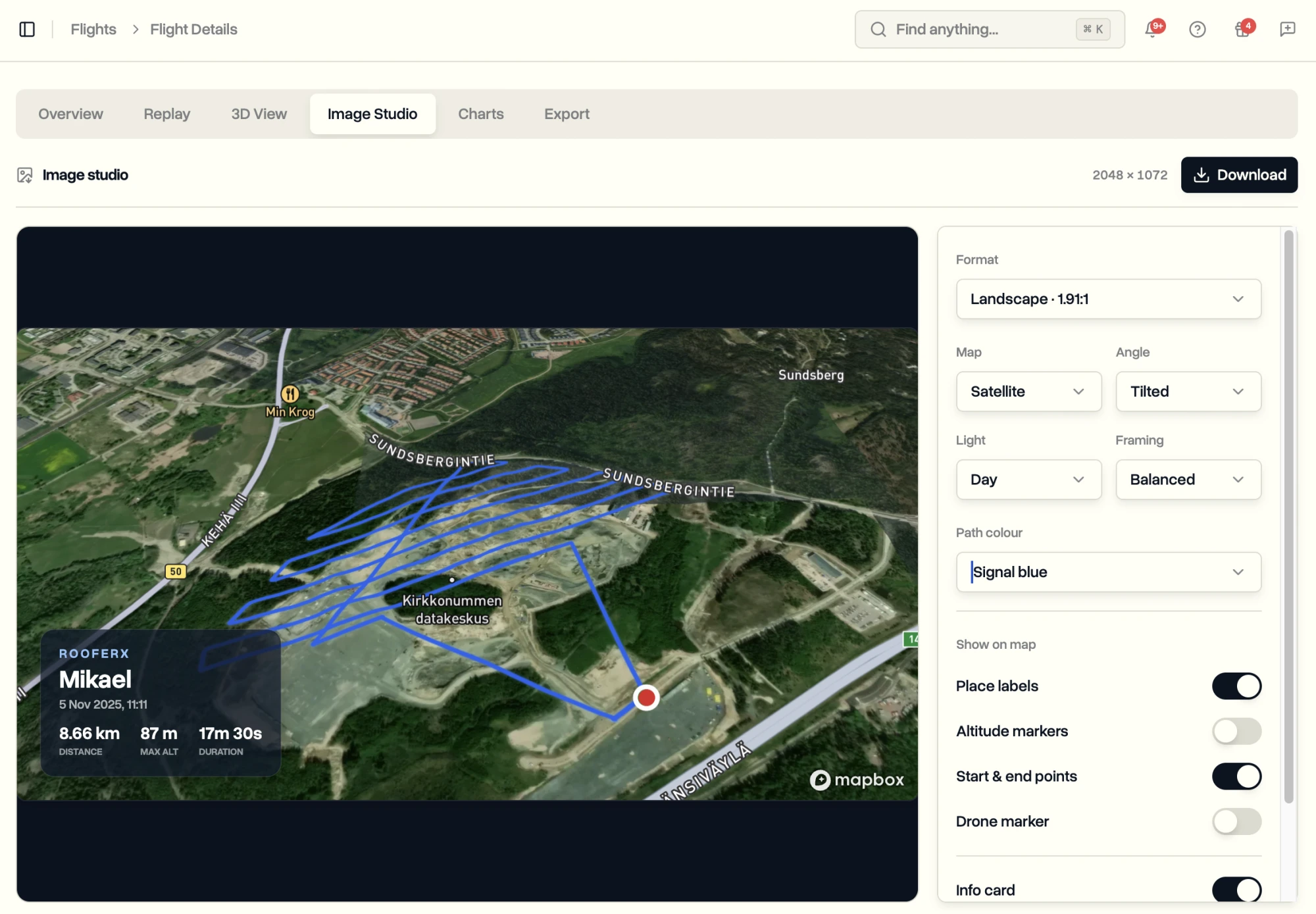Image resolution: width=1316 pixels, height=914 pixels.
Task: Click the Flight Details breadcrumb
Action: coord(193,29)
